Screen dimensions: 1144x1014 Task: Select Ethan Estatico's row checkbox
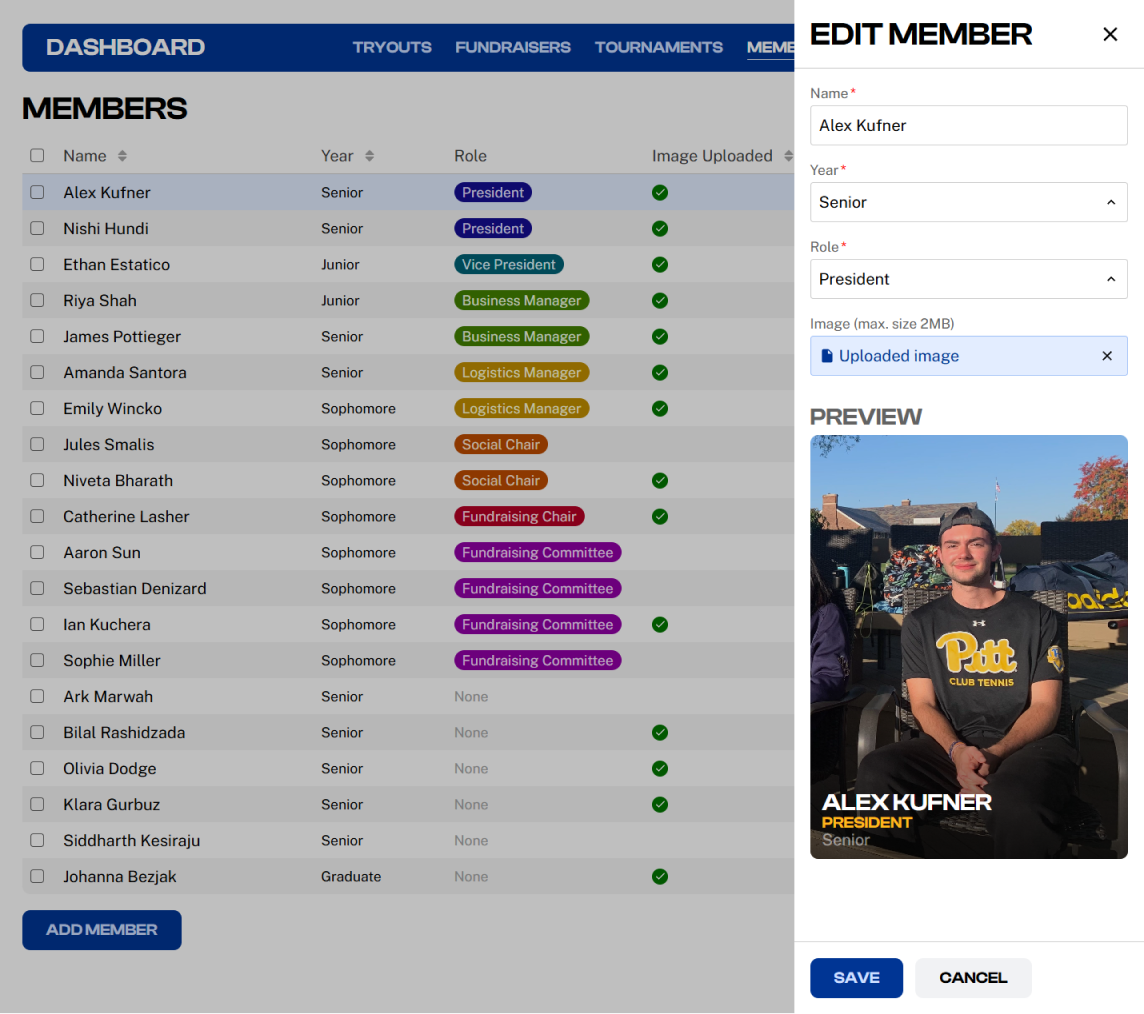tap(37, 264)
